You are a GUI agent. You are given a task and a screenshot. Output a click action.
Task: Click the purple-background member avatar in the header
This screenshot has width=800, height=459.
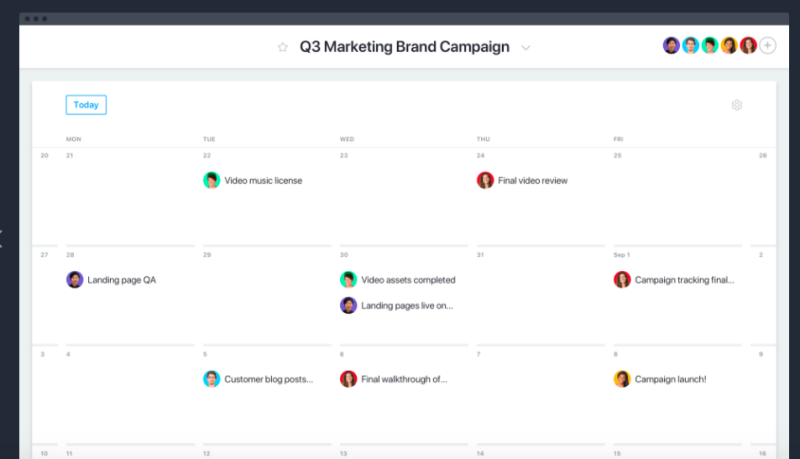671,45
